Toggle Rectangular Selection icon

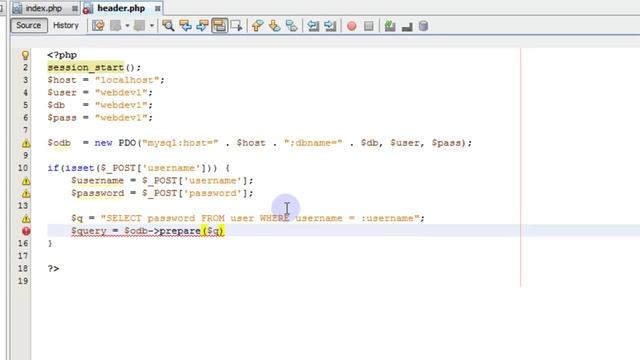tap(236, 26)
